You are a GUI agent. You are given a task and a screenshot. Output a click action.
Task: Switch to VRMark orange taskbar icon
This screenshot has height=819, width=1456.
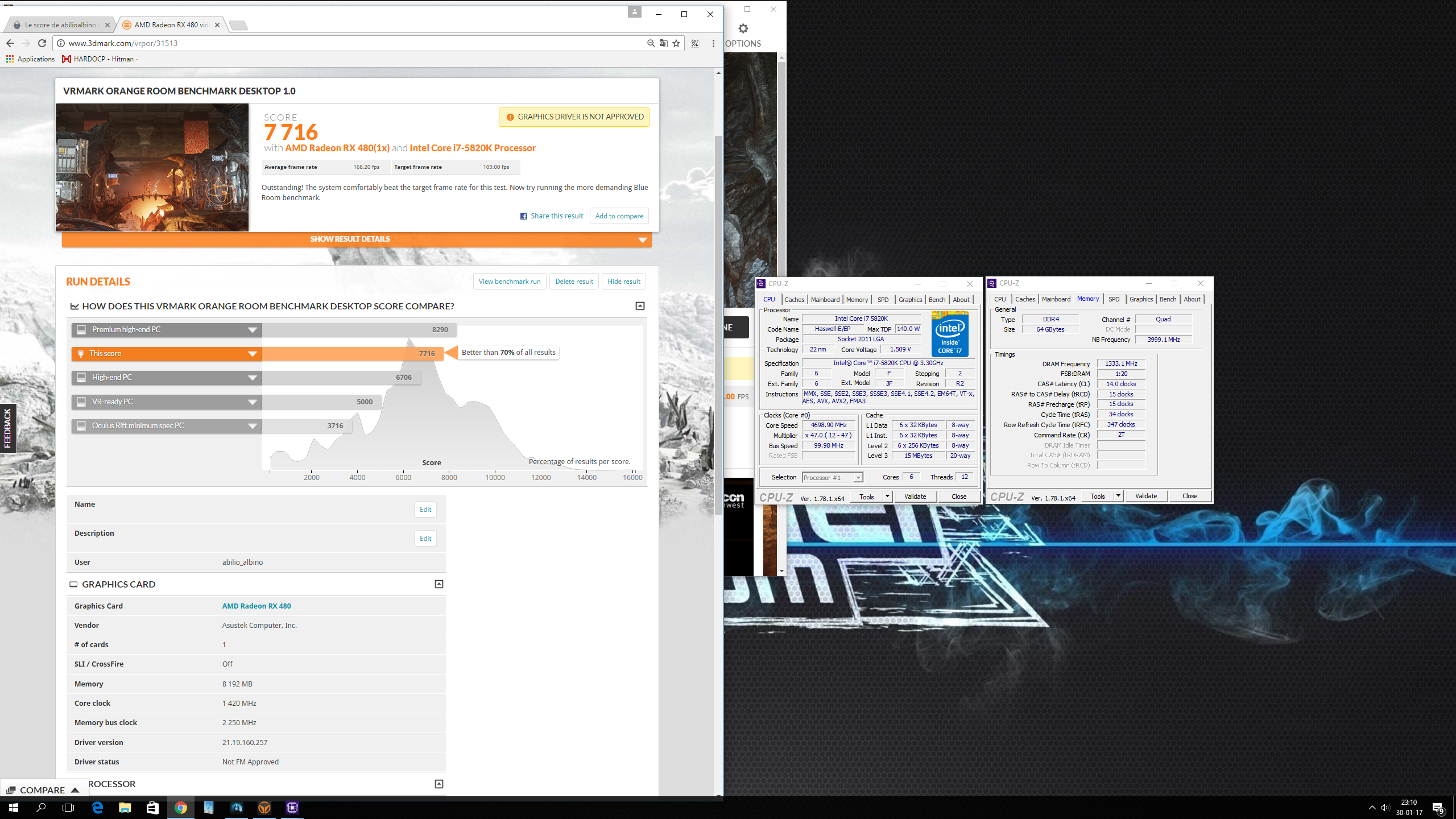click(264, 808)
